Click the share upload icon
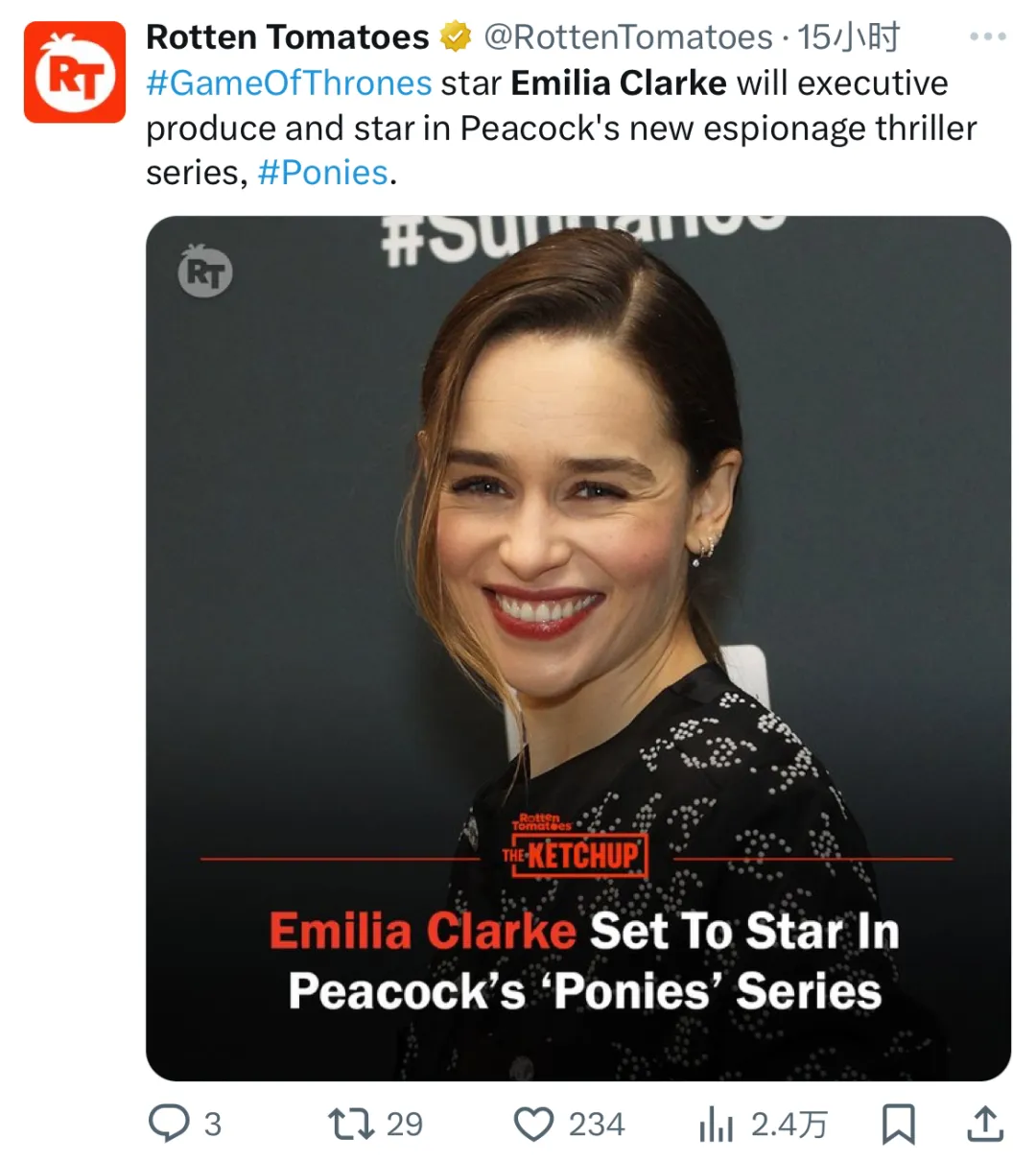The height and width of the screenshot is (1161, 1036). click(985, 1124)
